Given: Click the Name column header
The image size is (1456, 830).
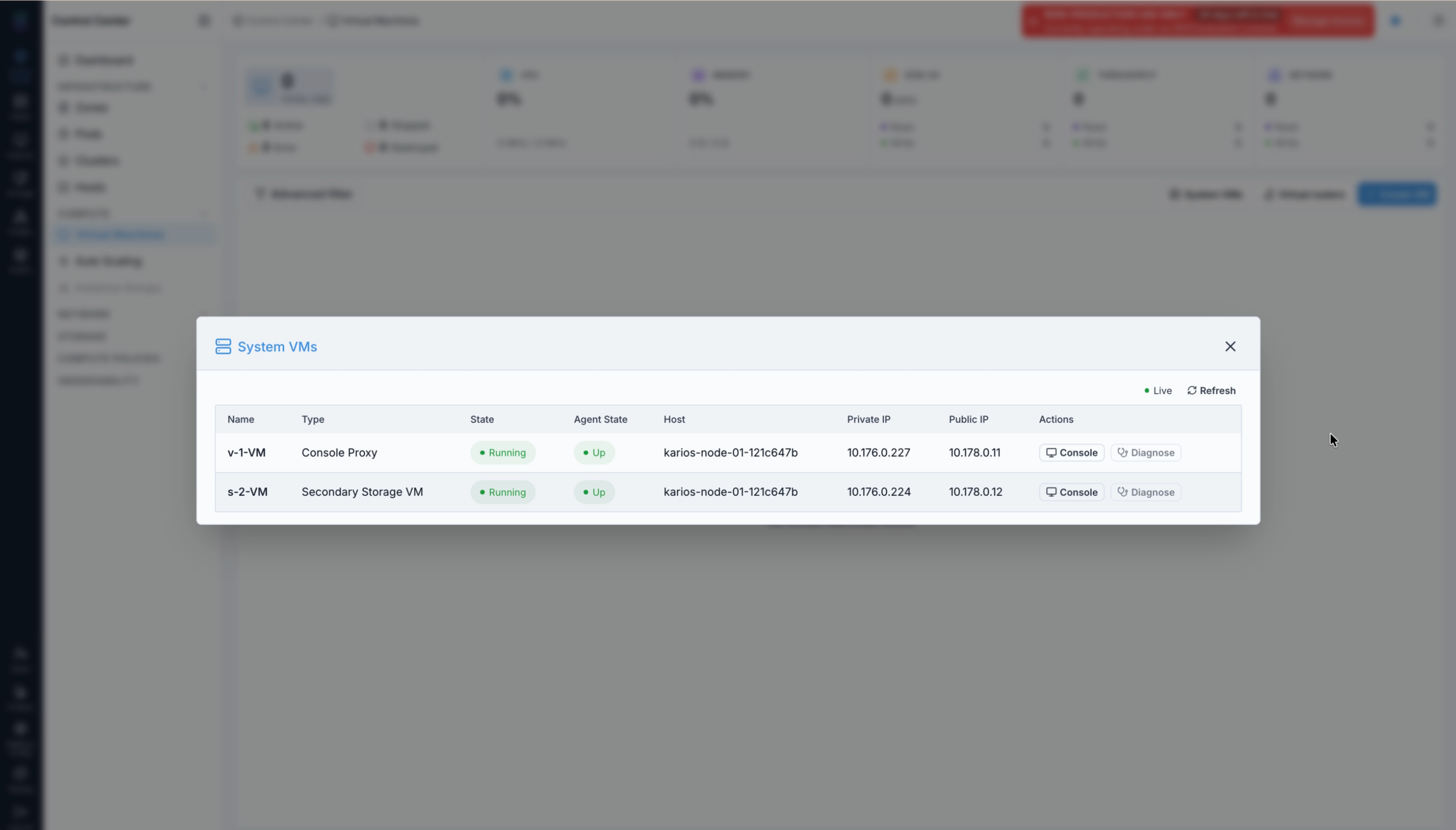Looking at the screenshot, I should tap(241, 419).
